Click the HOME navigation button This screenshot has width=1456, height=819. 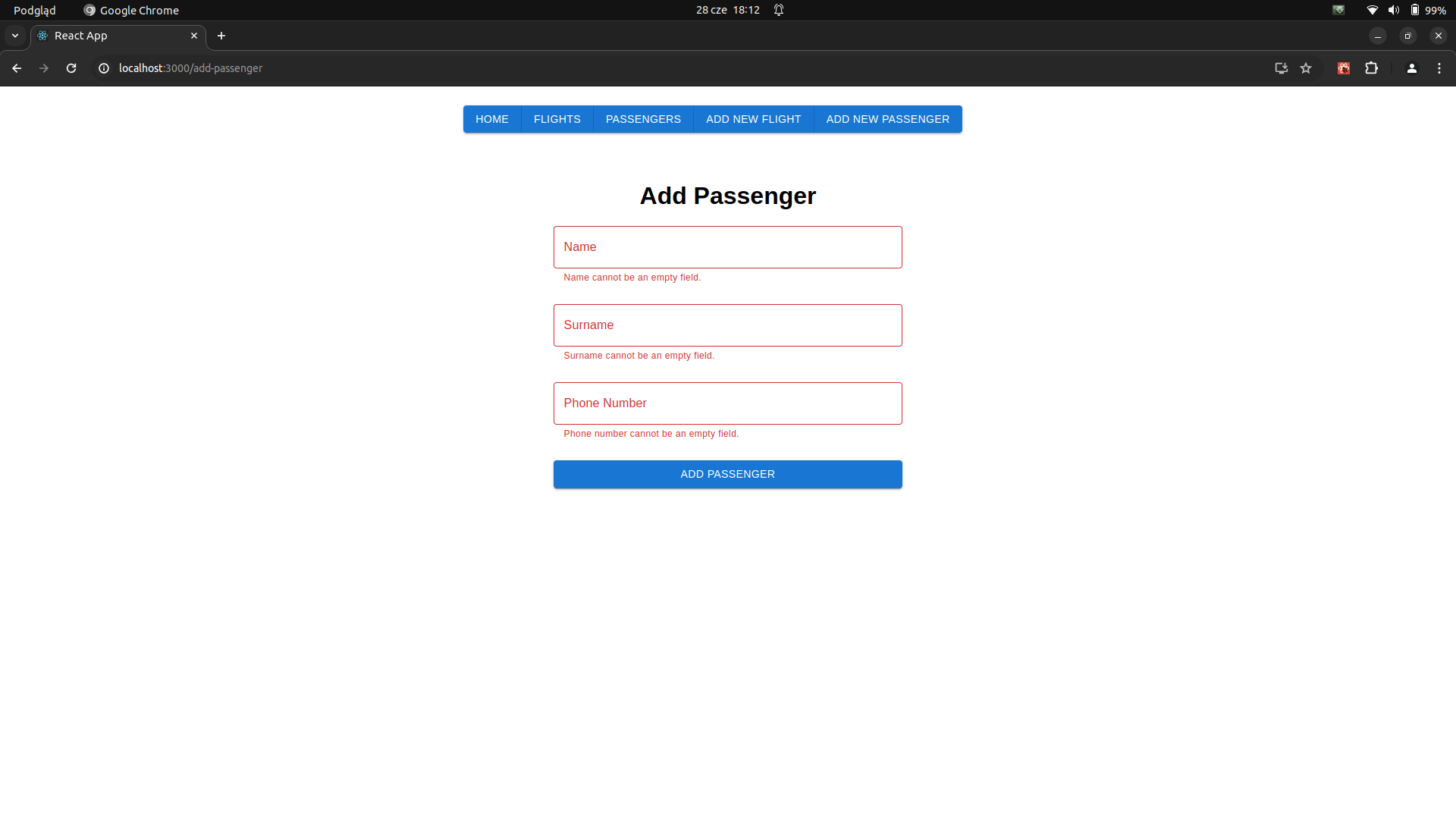pyautogui.click(x=491, y=119)
